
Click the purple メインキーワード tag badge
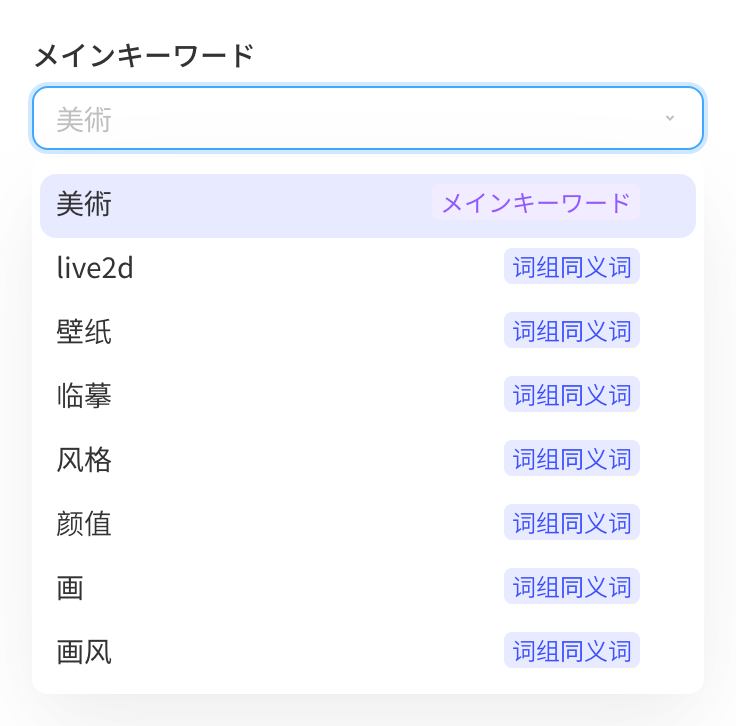coord(536,203)
